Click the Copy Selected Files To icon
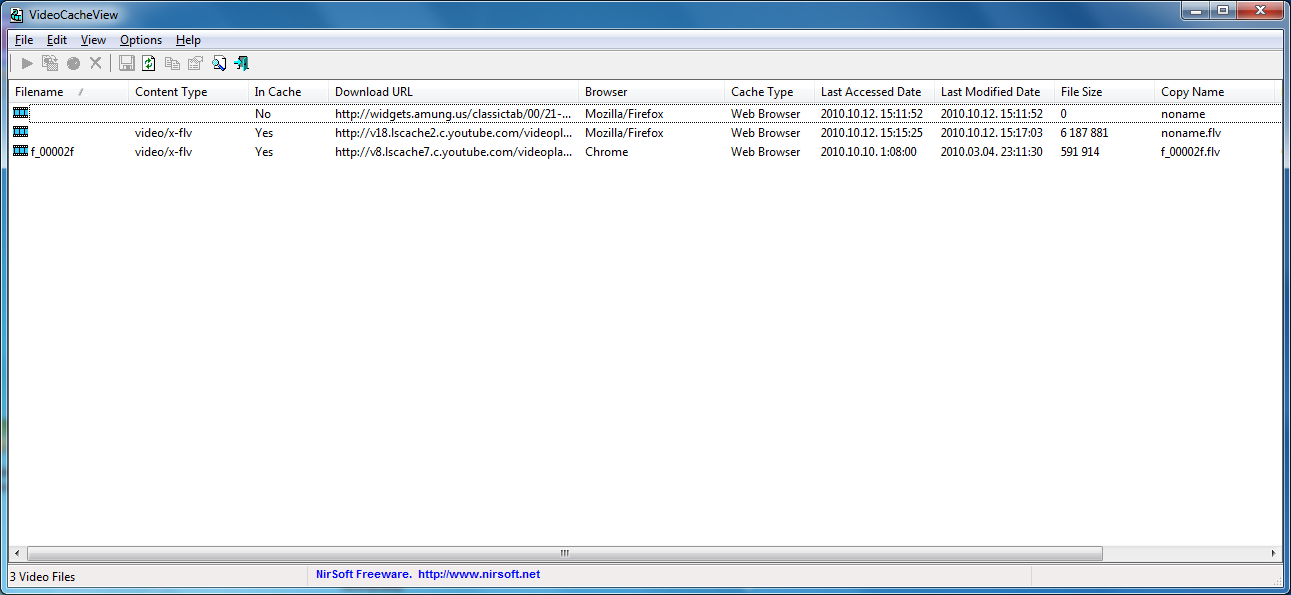The height and width of the screenshot is (595, 1291). click(50, 64)
